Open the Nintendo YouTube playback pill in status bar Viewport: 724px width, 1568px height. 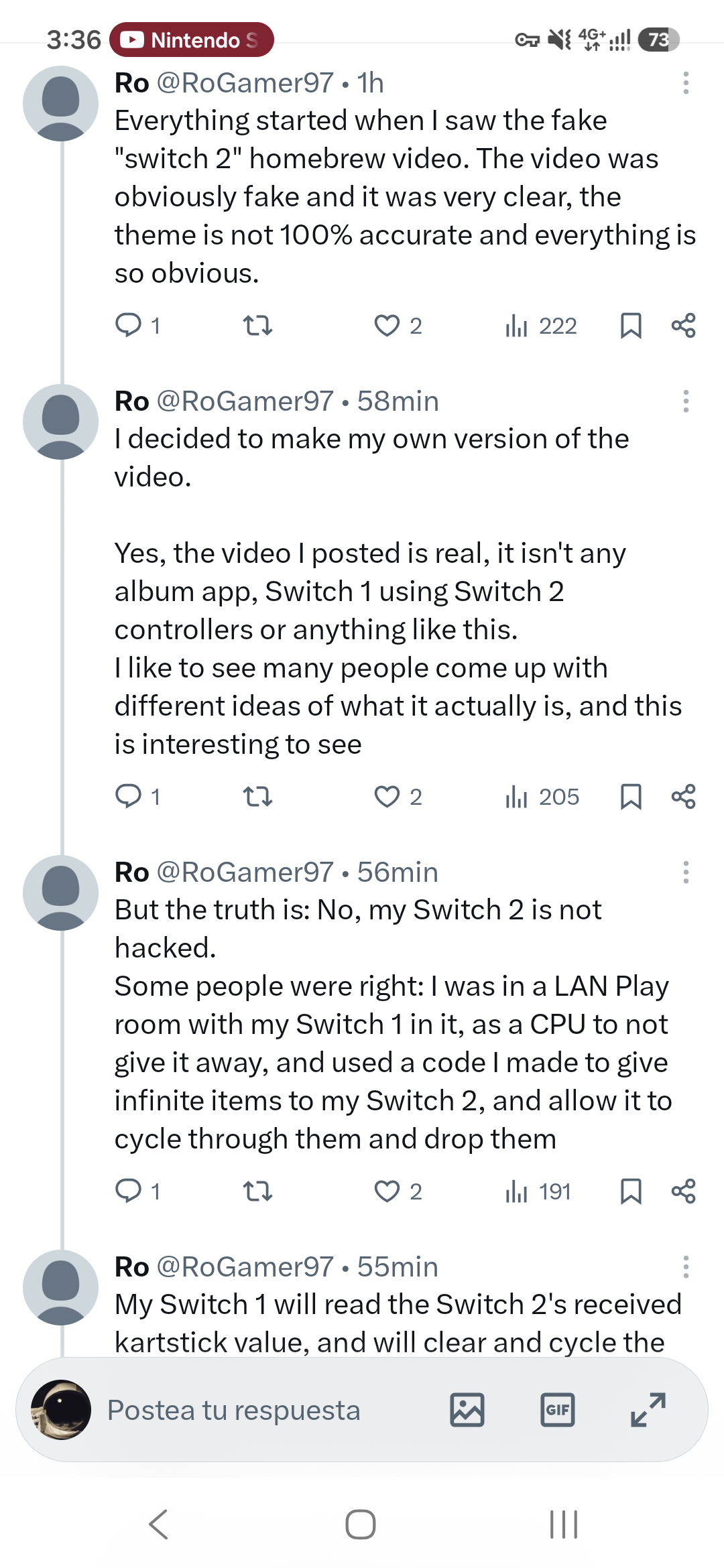click(x=192, y=40)
